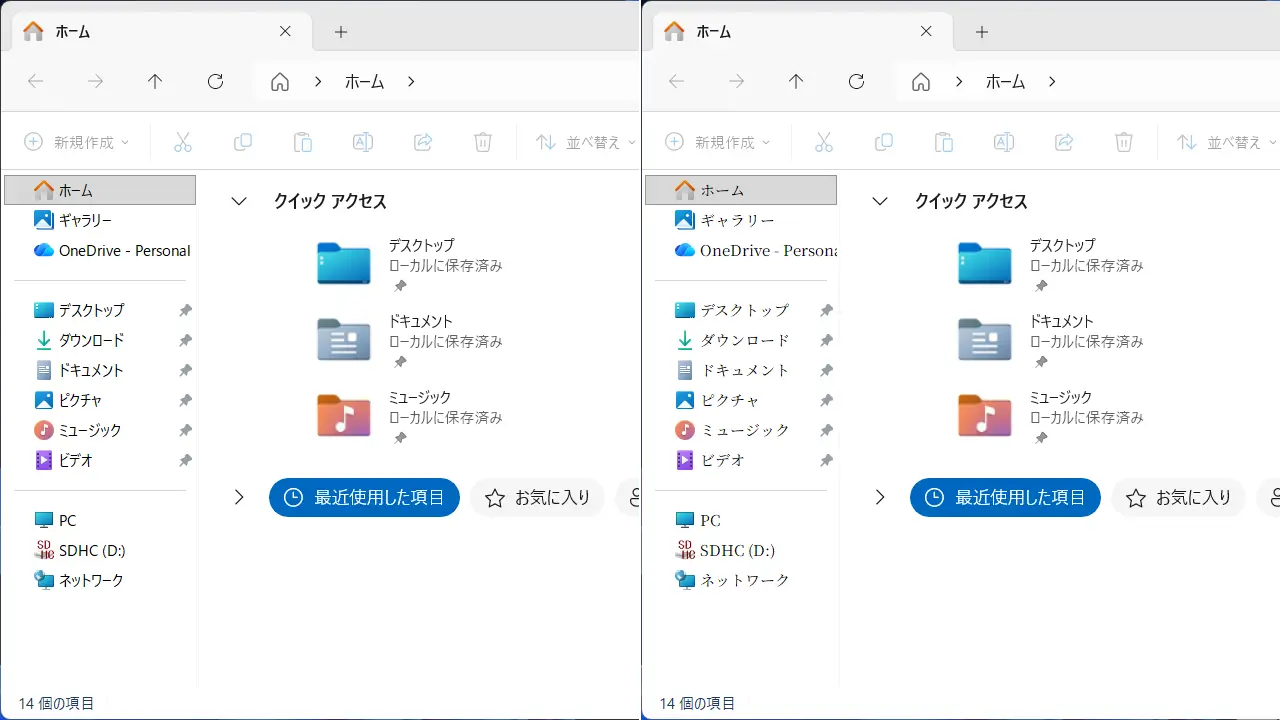The height and width of the screenshot is (720, 1280).
Task: Collapse the クイック アクセス section
Action: (238, 201)
